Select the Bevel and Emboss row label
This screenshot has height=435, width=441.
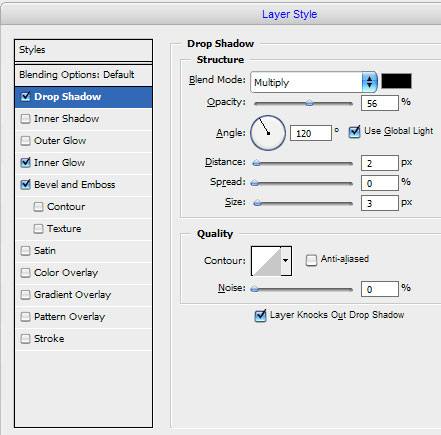74,185
